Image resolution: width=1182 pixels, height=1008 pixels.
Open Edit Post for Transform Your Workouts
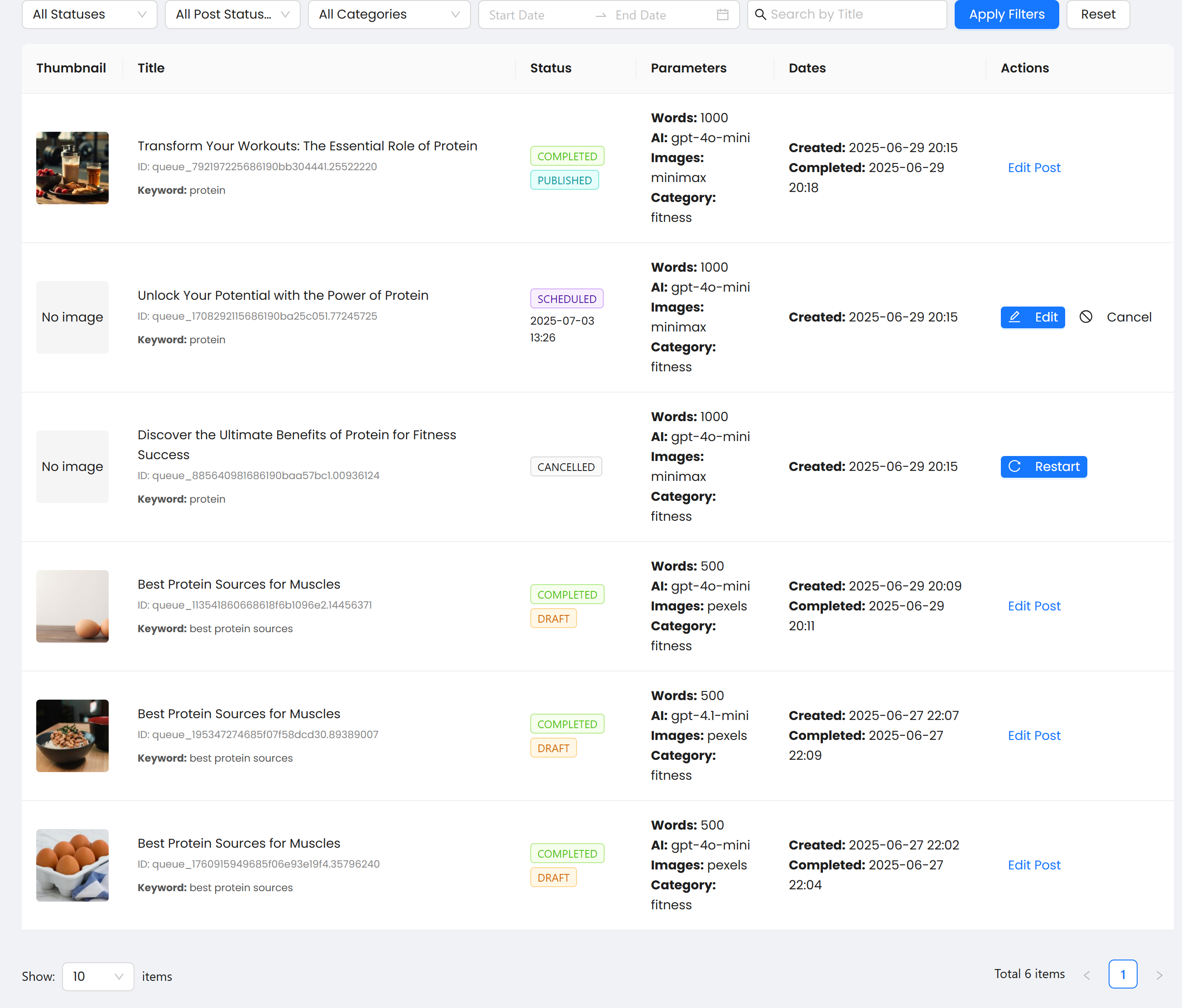click(1033, 168)
